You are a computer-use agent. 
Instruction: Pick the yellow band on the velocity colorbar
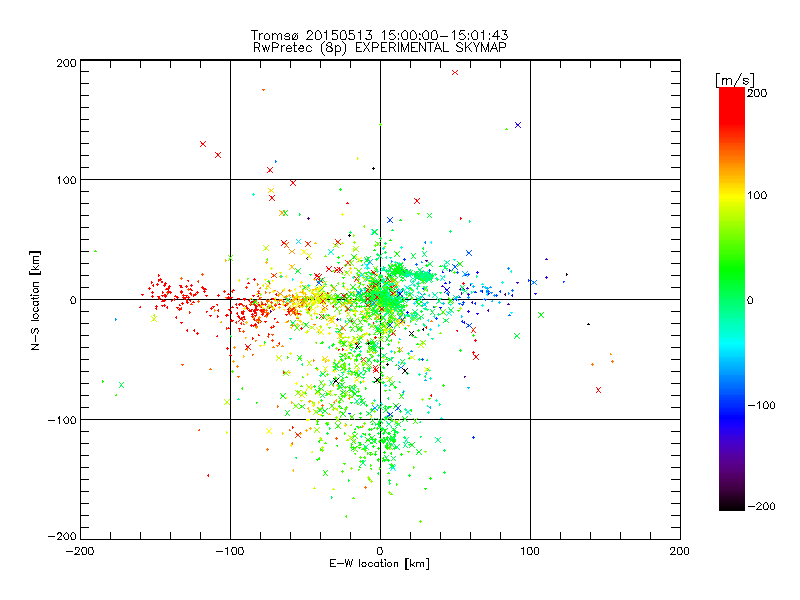[732, 196]
